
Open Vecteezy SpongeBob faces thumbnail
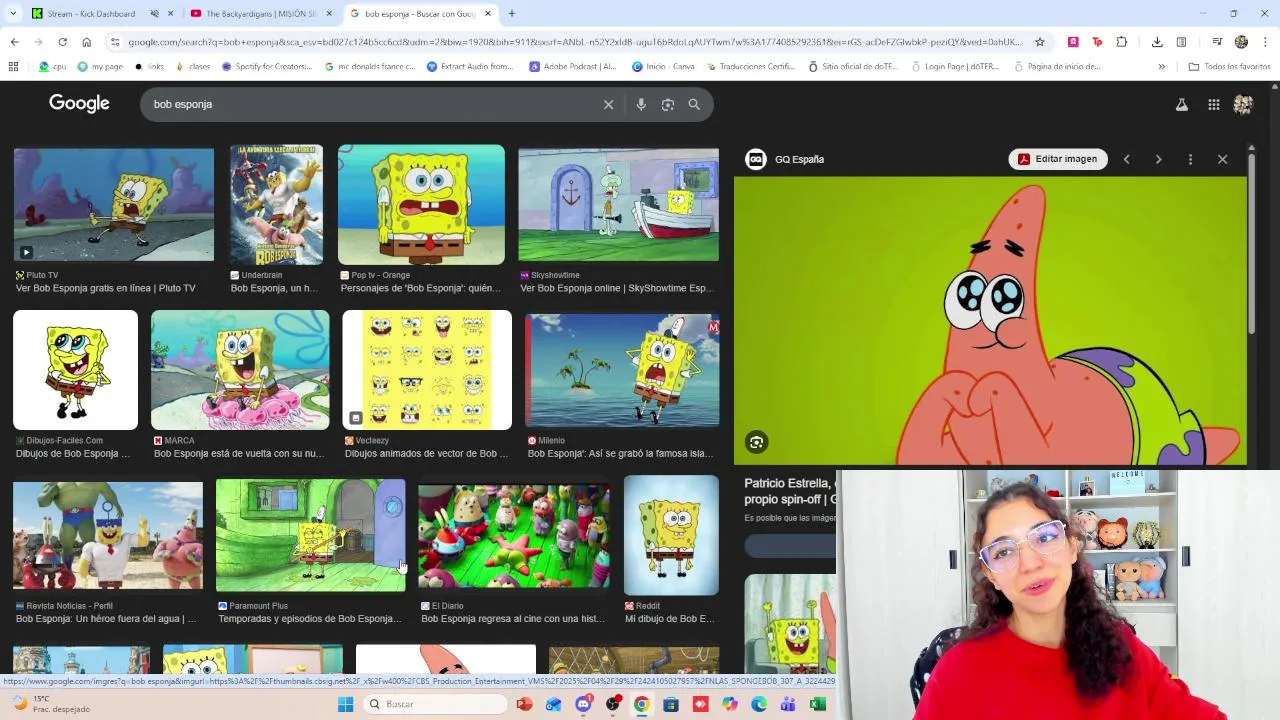427,370
